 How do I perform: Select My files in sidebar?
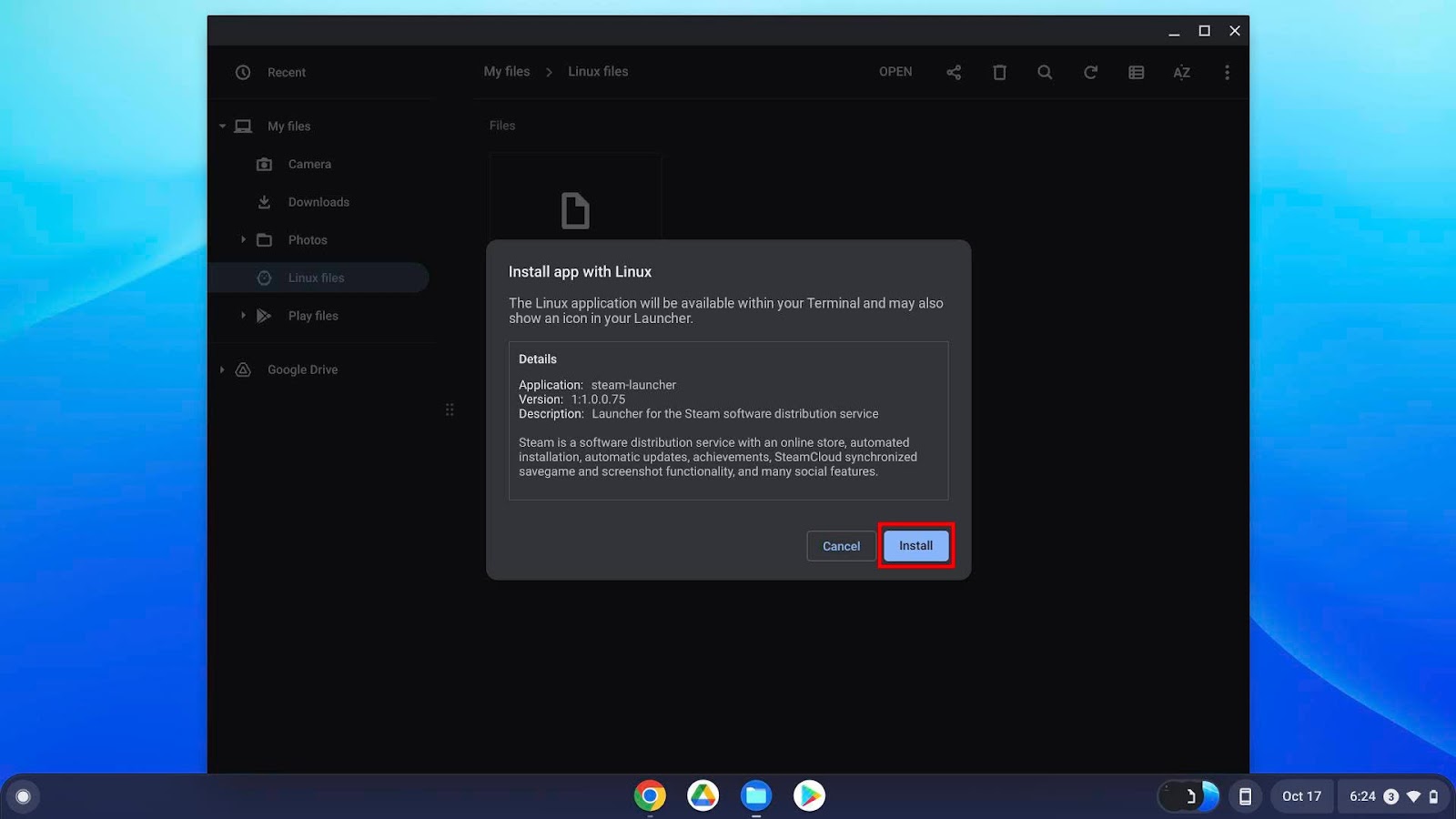pos(288,126)
